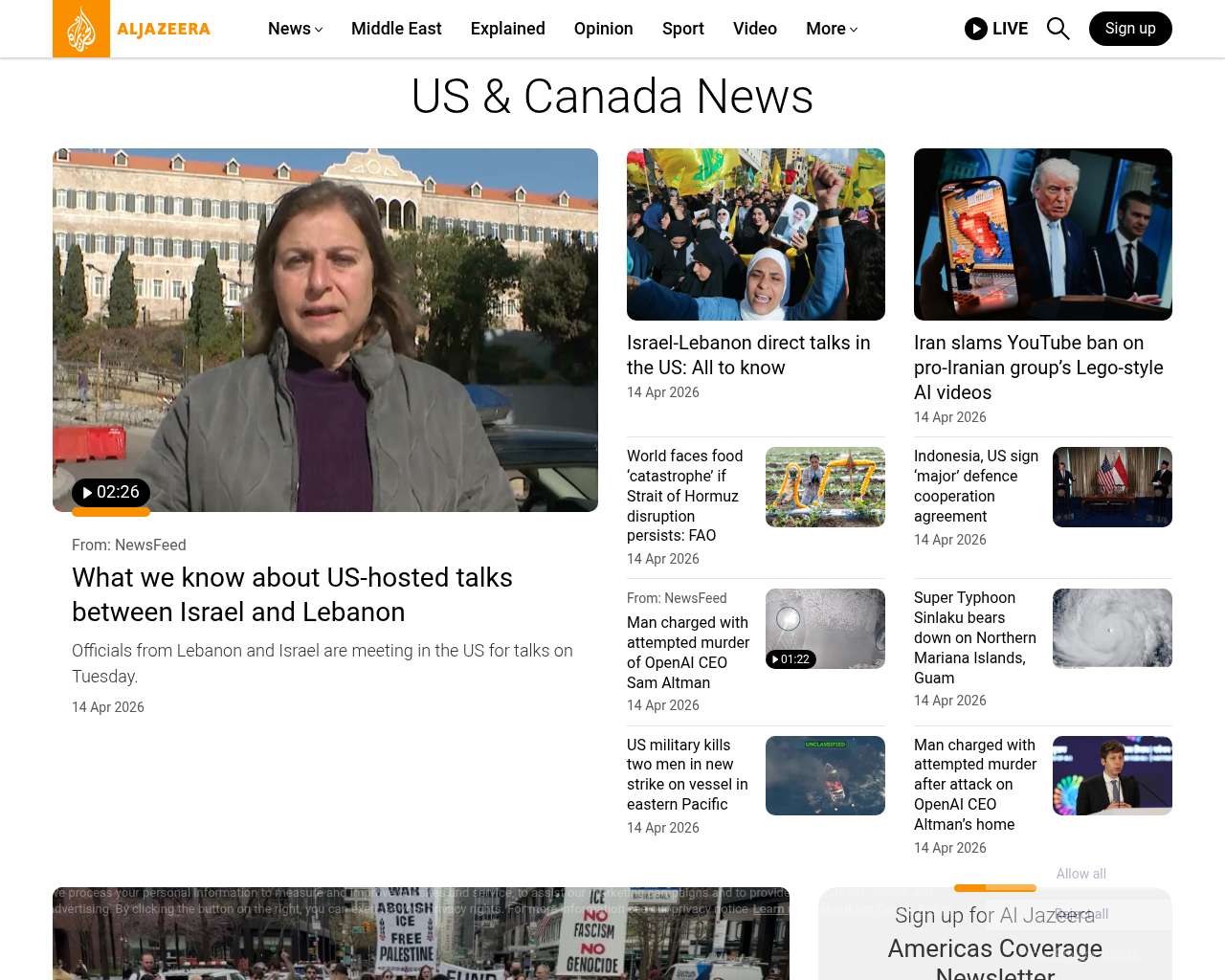Open Trump Lego-style AI videos image

[x=1042, y=234]
